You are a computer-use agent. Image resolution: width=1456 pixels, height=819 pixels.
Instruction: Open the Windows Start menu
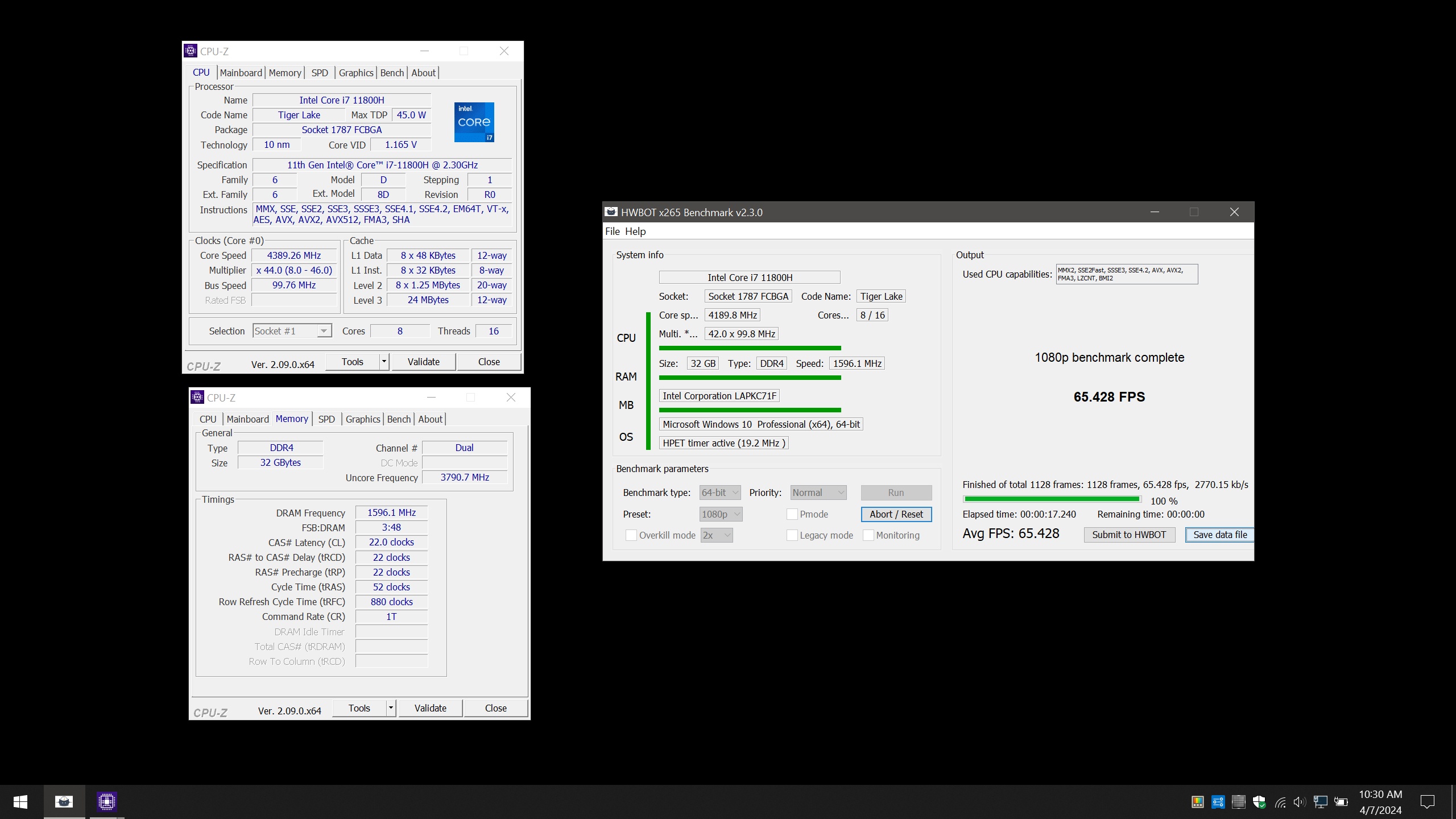pyautogui.click(x=20, y=802)
